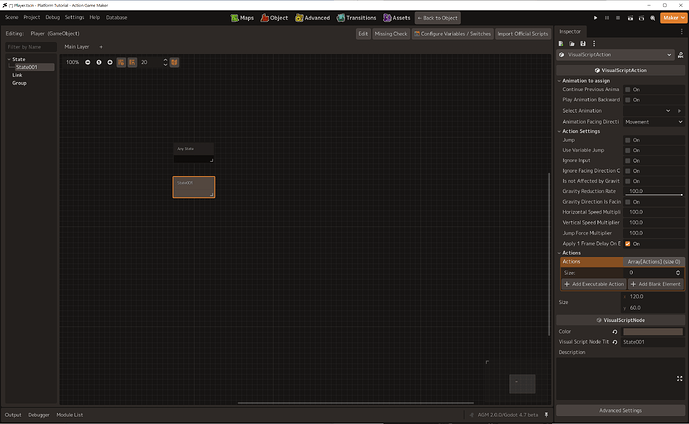Open the Transitions editor
Image resolution: width=689 pixels, height=424 pixels.
click(x=356, y=18)
